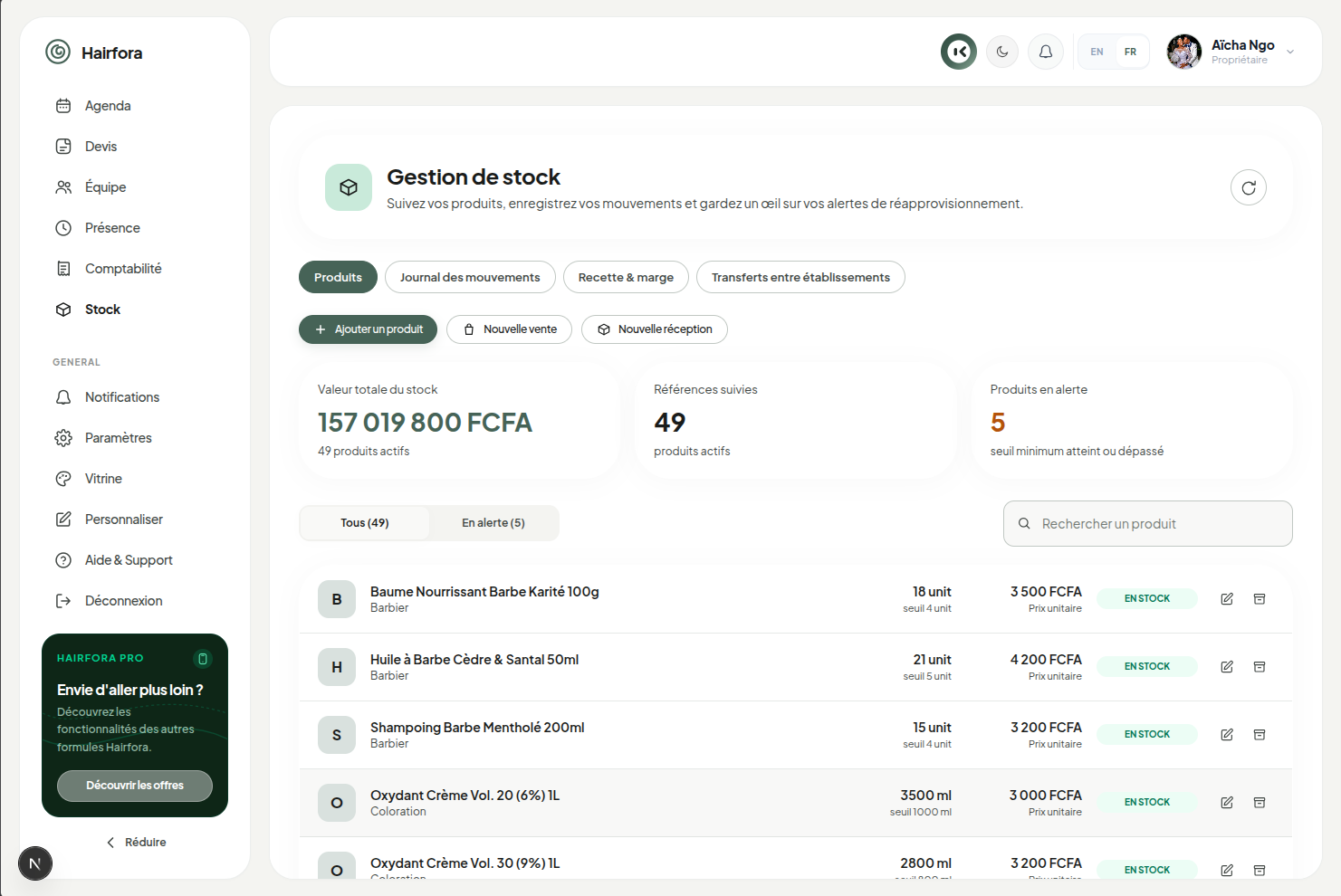1341x896 pixels.
Task: Select Transferts entre établissements tab
Action: [800, 277]
